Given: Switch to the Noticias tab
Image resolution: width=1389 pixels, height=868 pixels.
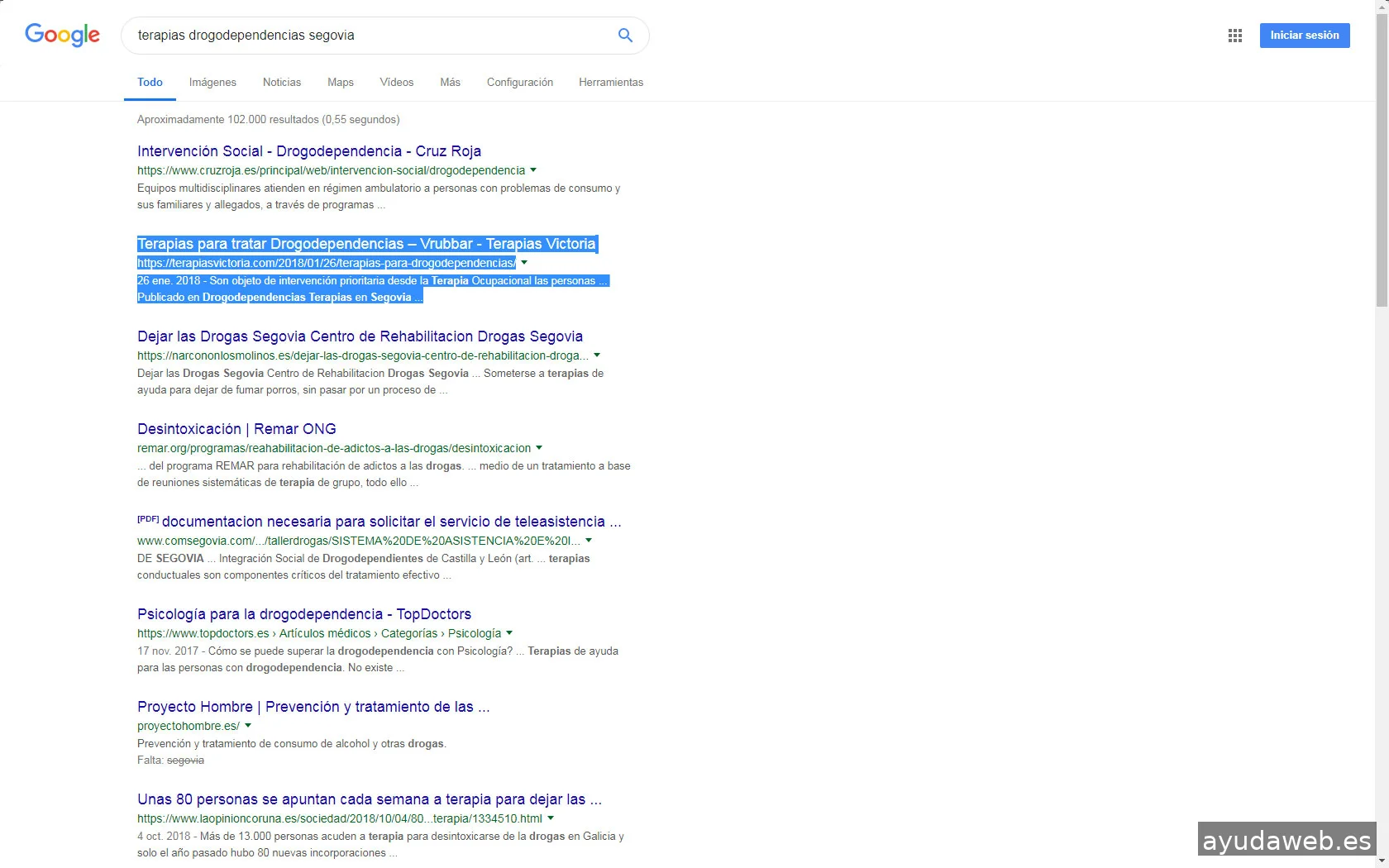Looking at the screenshot, I should tap(281, 83).
